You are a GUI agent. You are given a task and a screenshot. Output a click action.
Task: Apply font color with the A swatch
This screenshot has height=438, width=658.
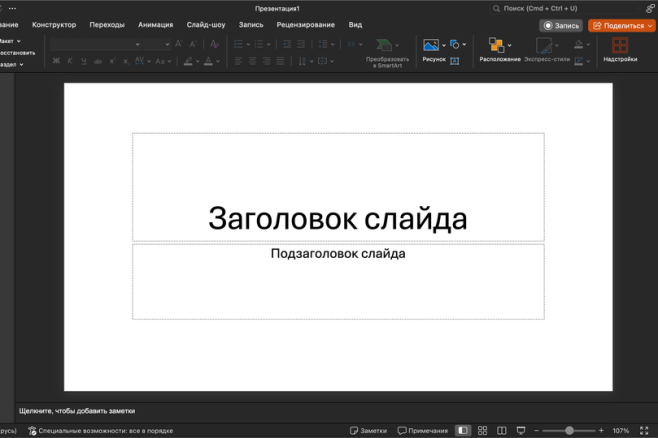pyautogui.click(x=208, y=61)
